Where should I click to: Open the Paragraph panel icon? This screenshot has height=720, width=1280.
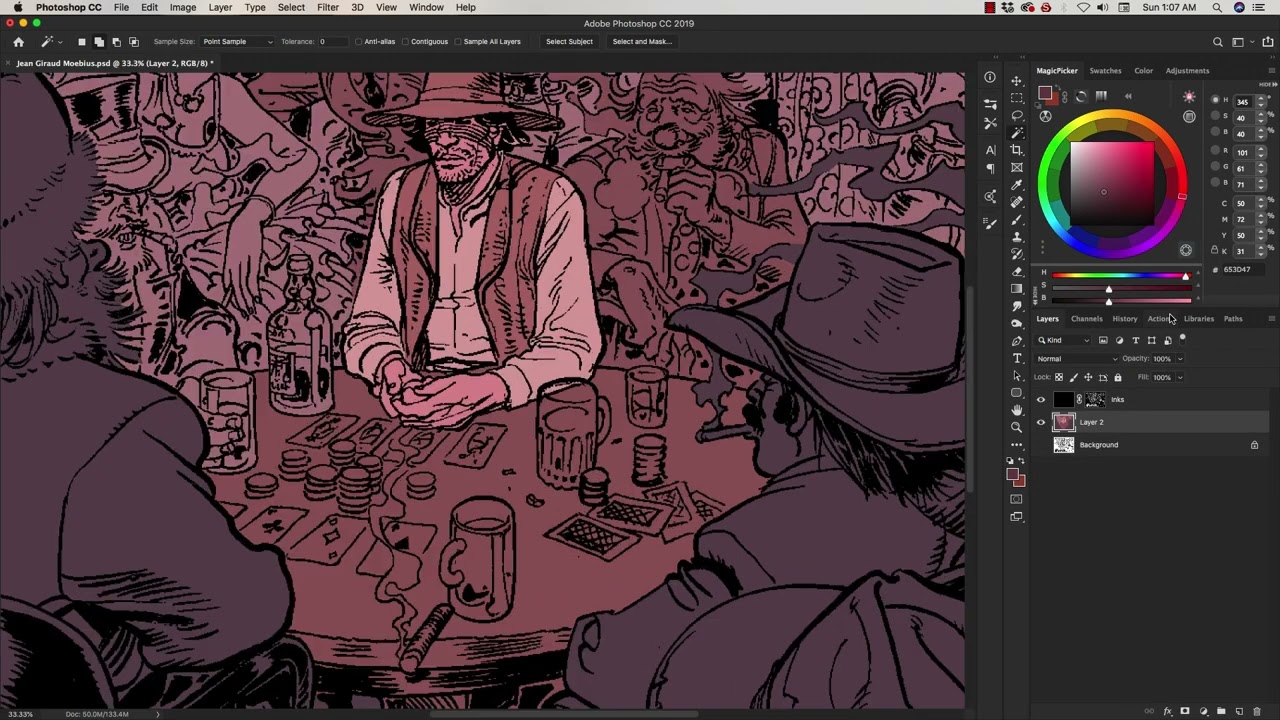pyautogui.click(x=990, y=169)
